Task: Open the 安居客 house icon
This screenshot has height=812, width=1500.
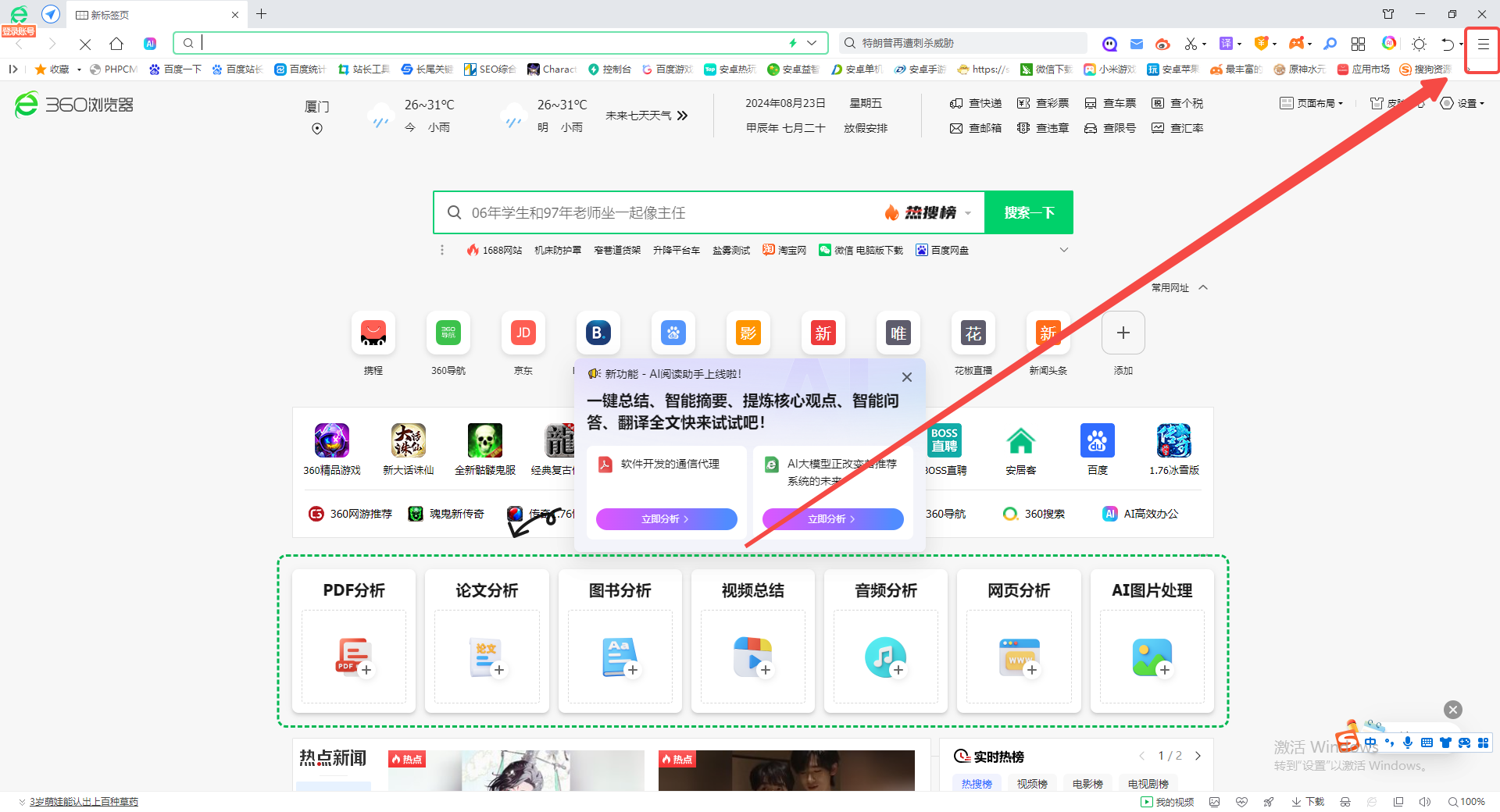Action: (1021, 441)
